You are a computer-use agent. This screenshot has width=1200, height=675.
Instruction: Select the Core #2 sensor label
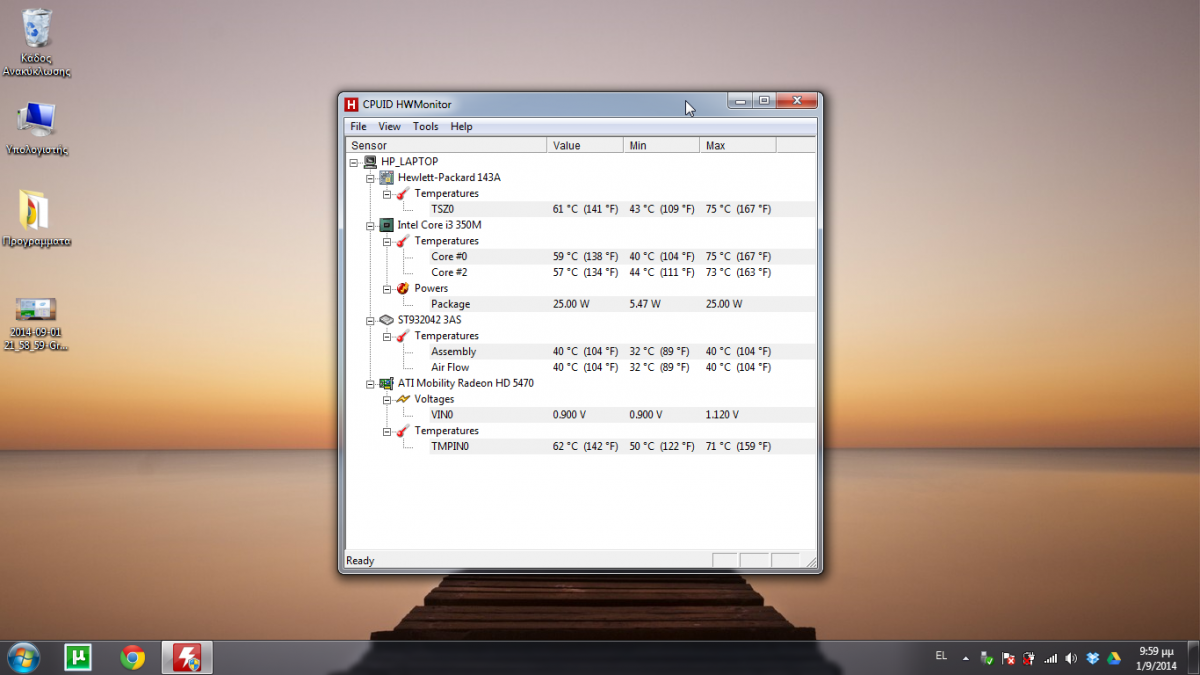pyautogui.click(x=449, y=273)
